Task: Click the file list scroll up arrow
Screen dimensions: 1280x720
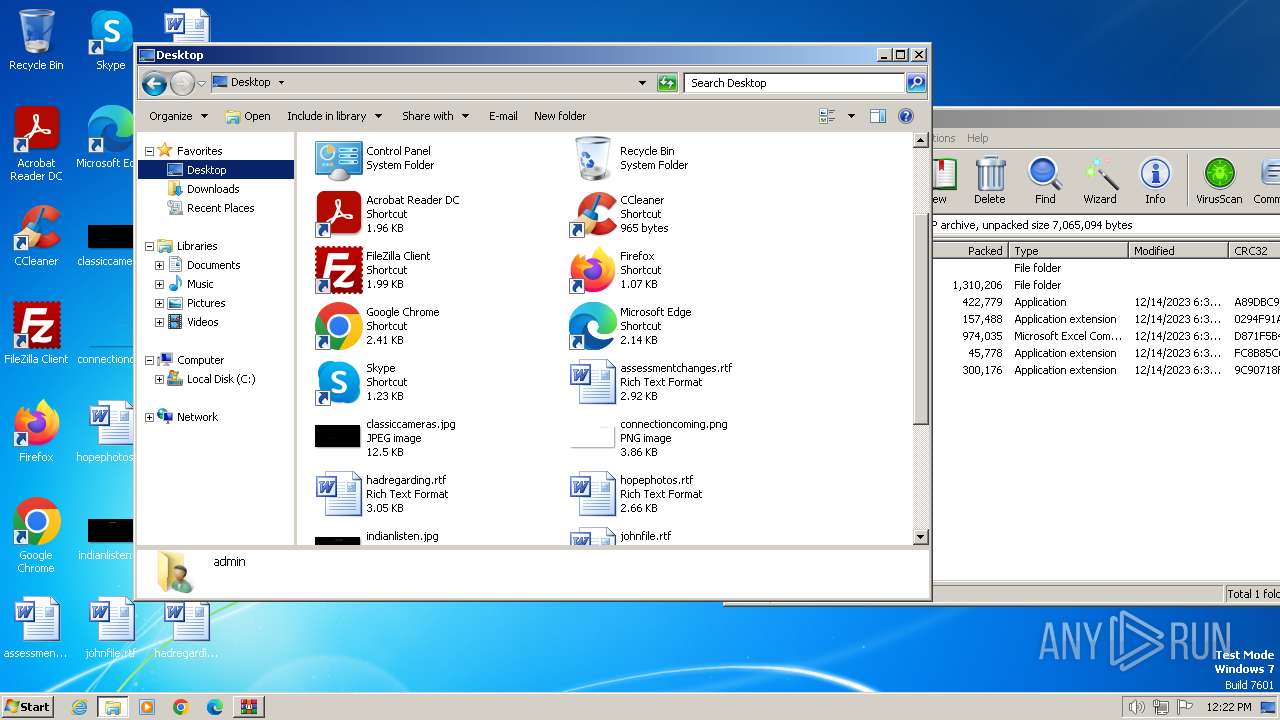Action: tap(921, 141)
